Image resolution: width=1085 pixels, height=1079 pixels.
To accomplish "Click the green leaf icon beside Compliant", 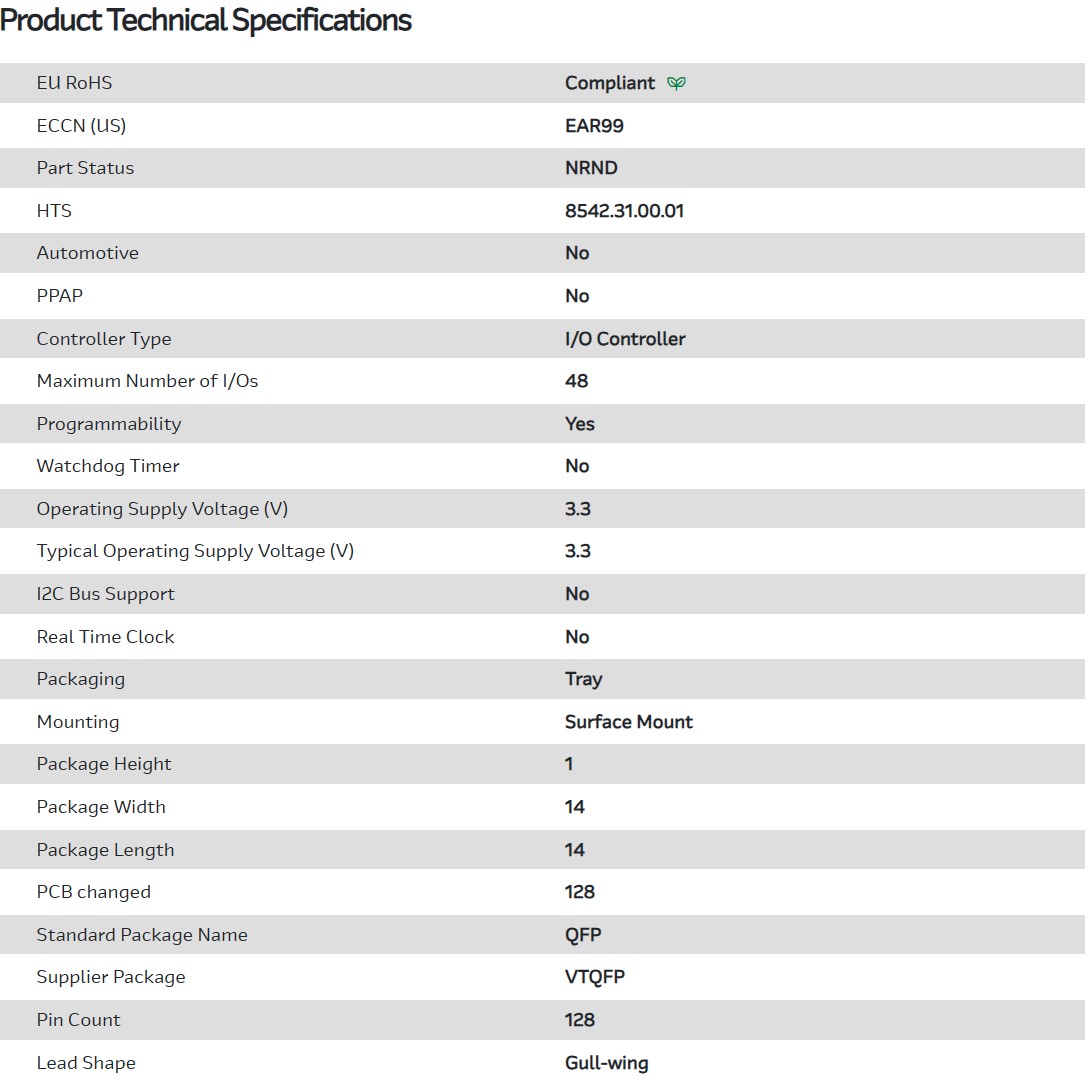I will click(x=677, y=83).
